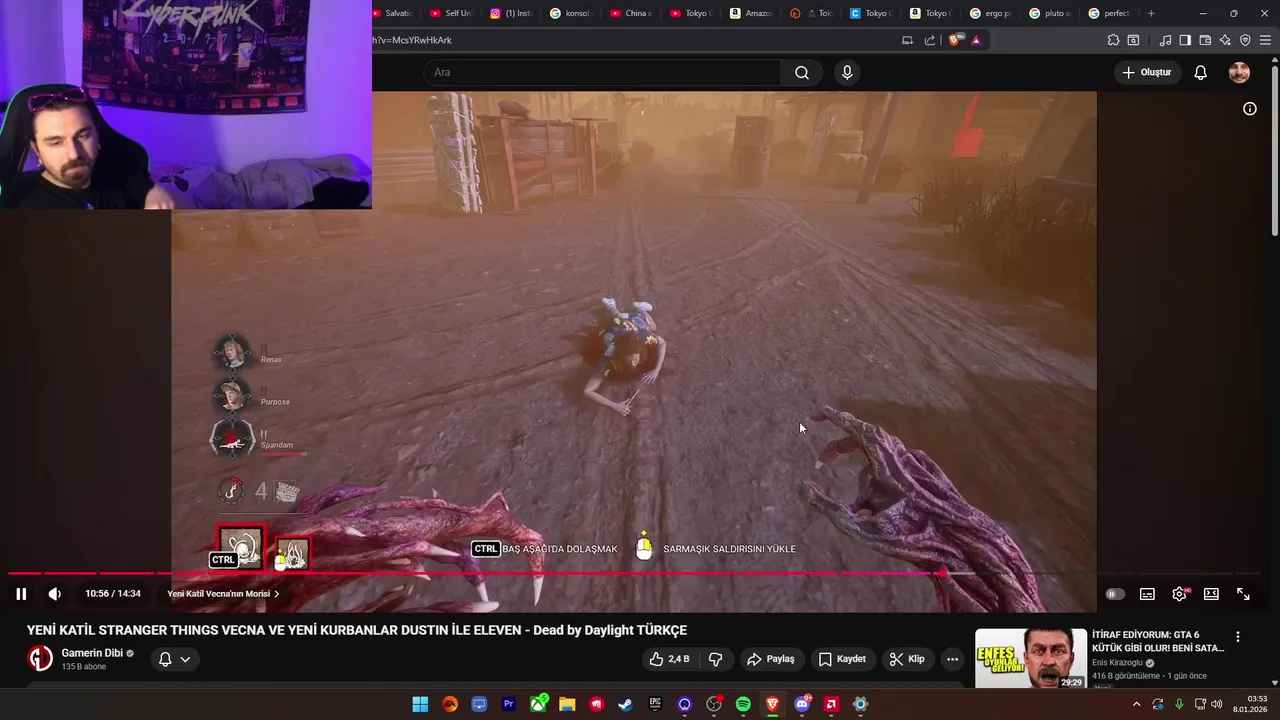The width and height of the screenshot is (1280, 720).
Task: Switch to the pluto Google tab
Action: [x=1052, y=13]
